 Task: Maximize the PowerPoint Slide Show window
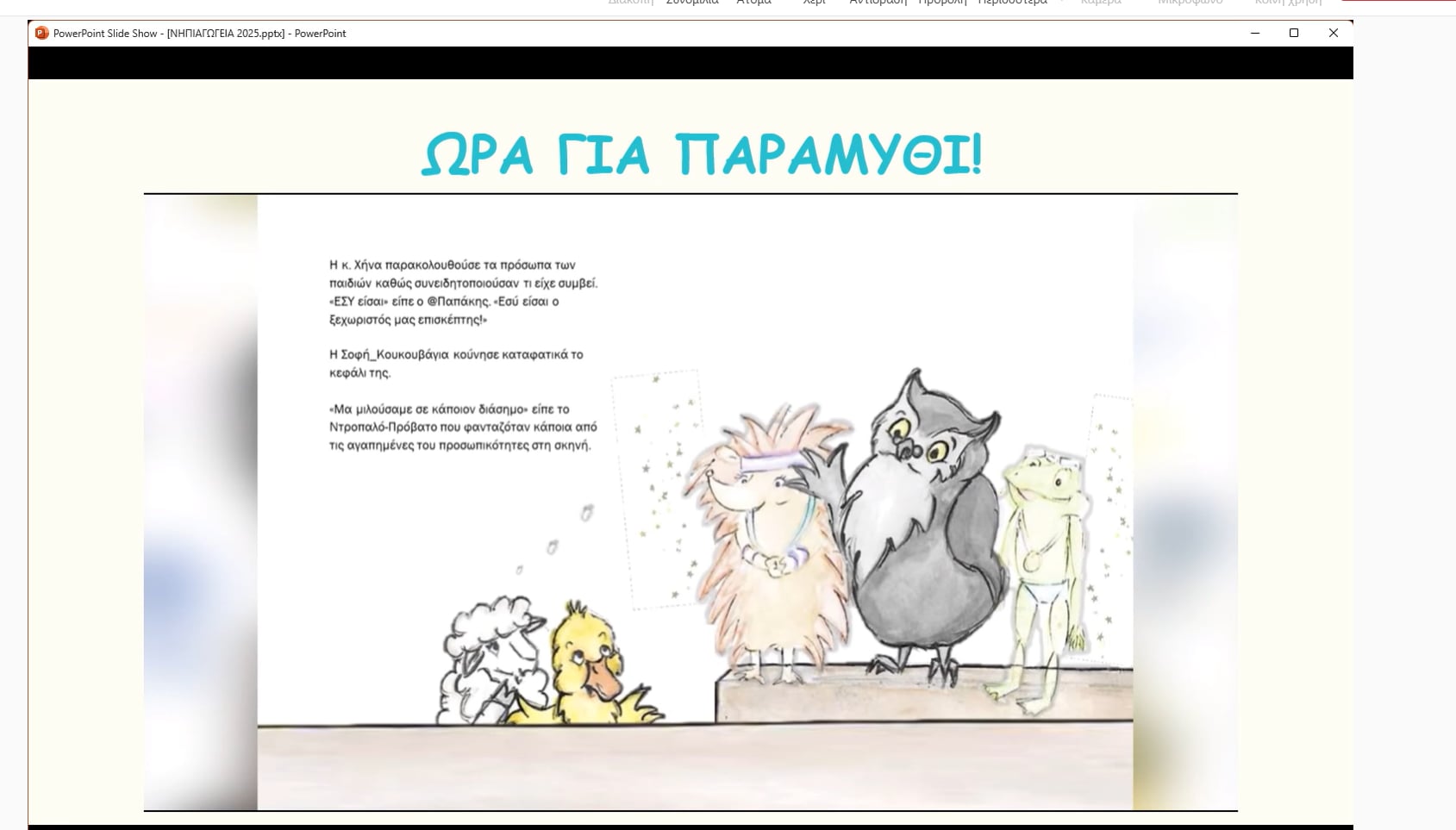[x=1294, y=34]
